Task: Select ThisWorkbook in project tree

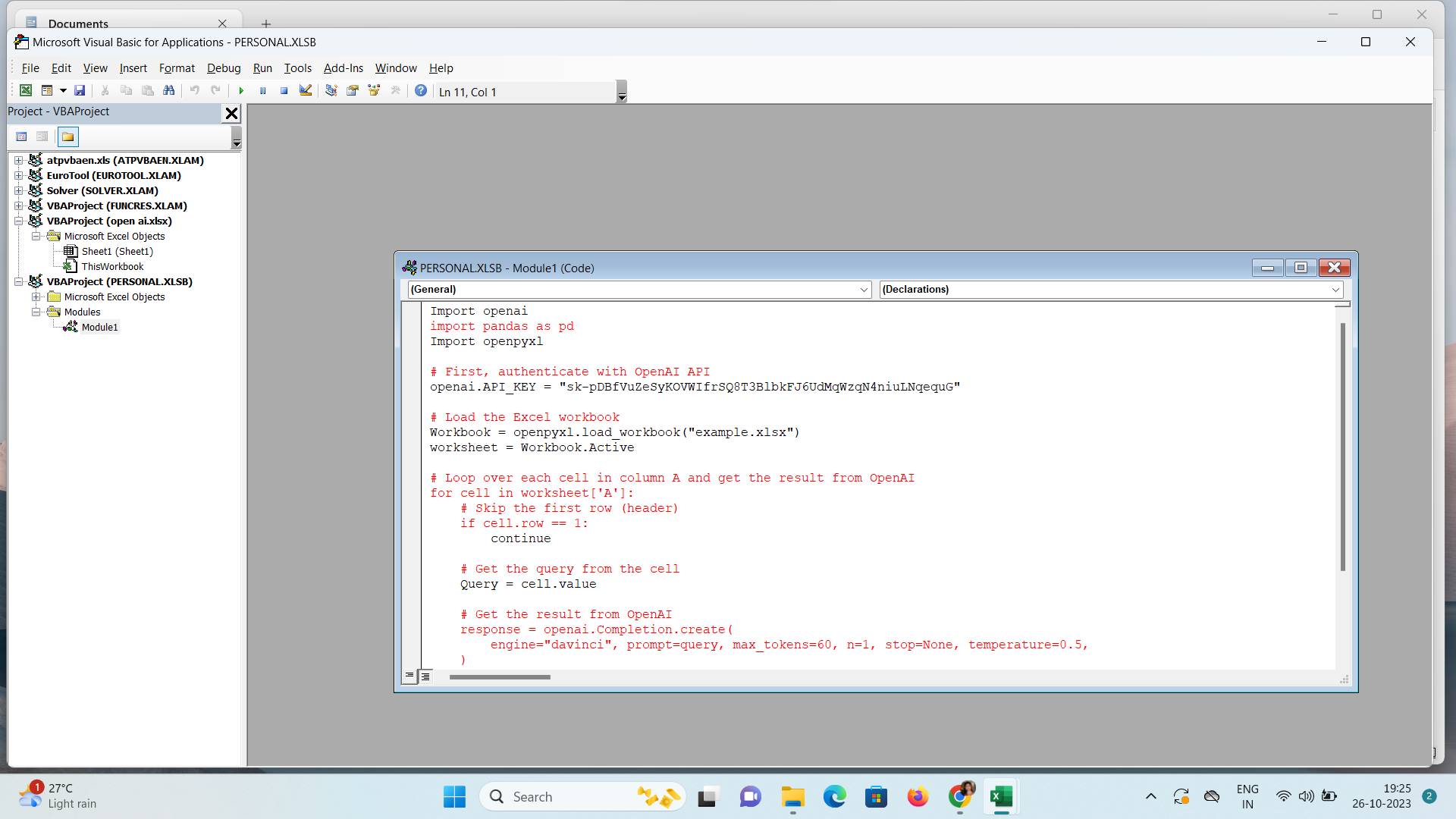Action: (112, 267)
